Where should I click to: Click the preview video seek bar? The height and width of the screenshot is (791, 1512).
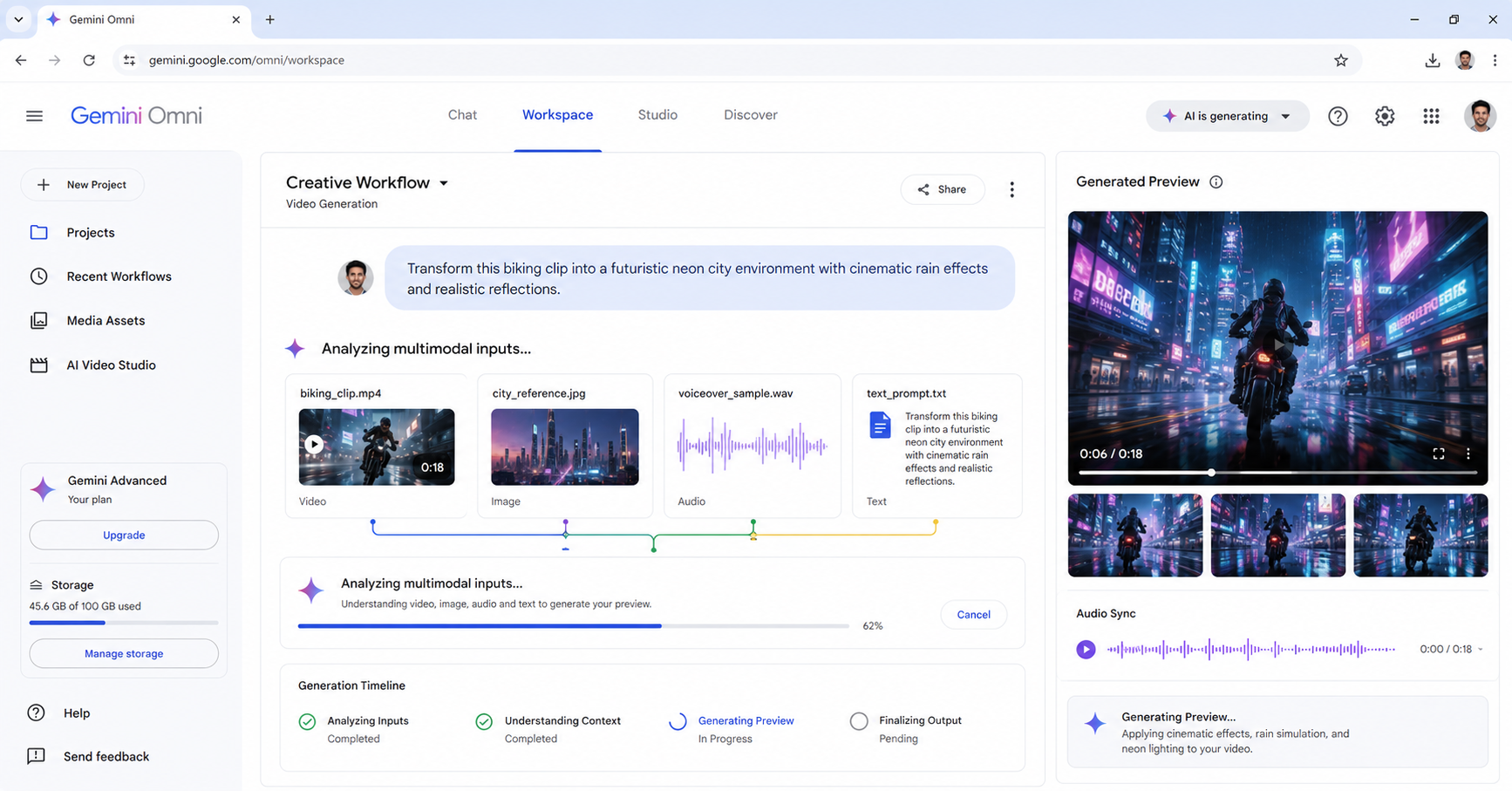click(1277, 473)
